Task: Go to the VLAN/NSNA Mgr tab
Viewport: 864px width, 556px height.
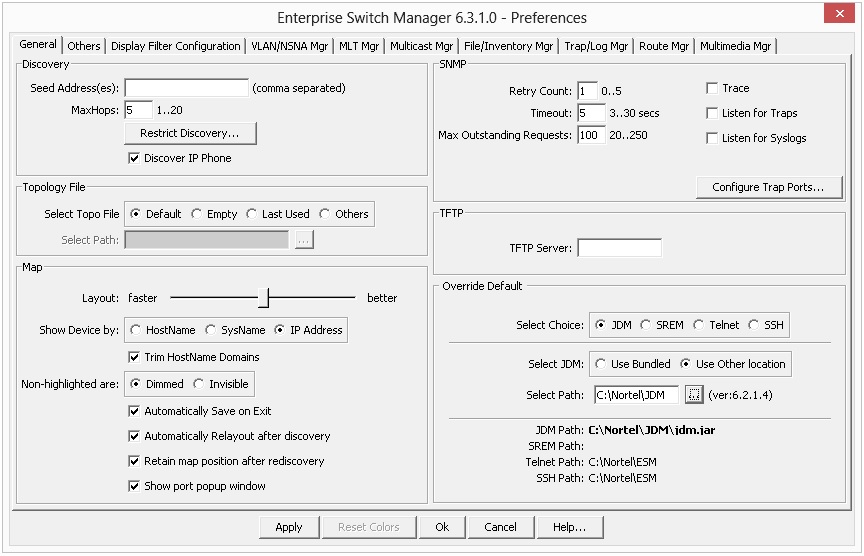Action: (x=289, y=46)
